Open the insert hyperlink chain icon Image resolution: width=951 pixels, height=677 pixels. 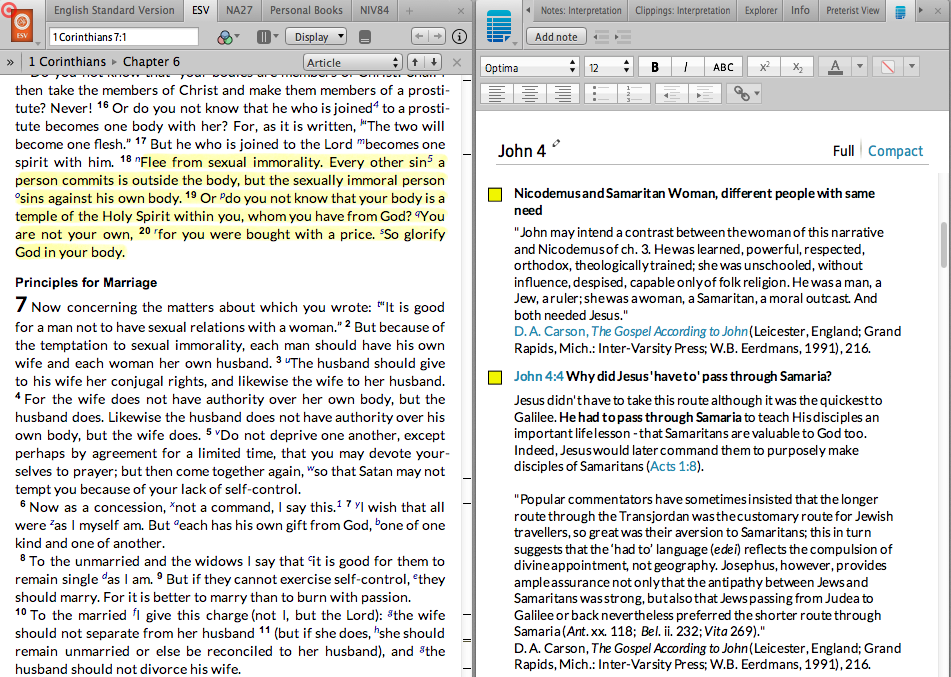[x=741, y=93]
